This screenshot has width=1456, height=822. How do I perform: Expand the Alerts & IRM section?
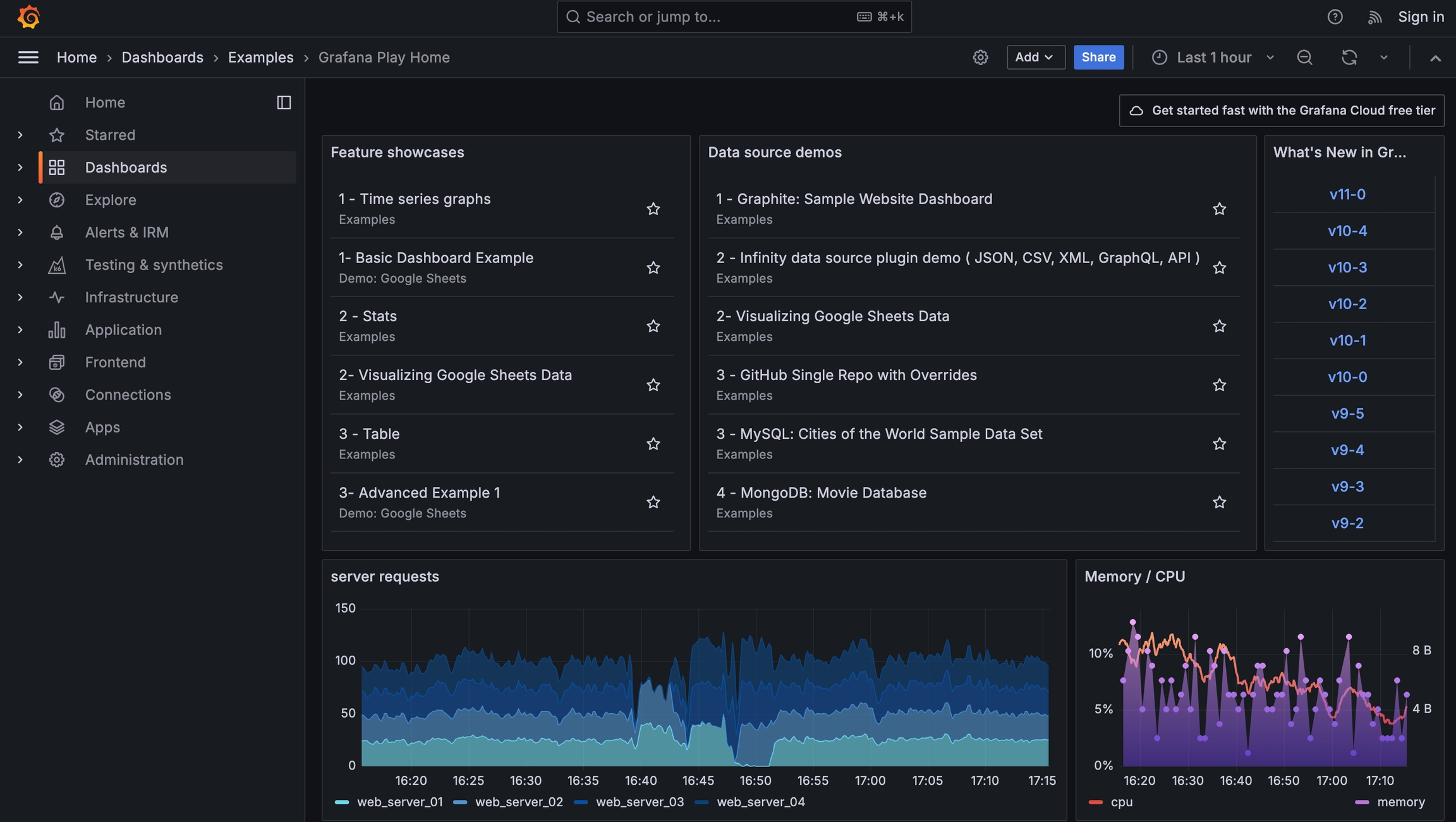click(x=20, y=233)
